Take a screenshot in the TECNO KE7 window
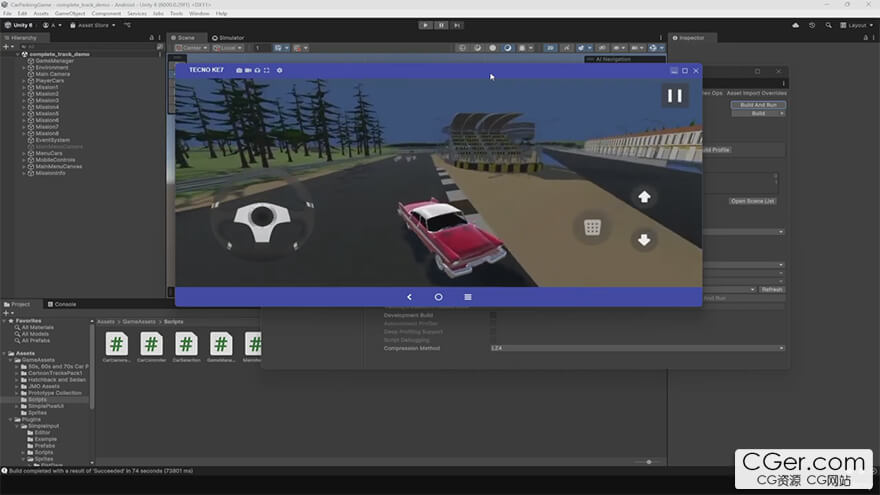 tap(239, 70)
